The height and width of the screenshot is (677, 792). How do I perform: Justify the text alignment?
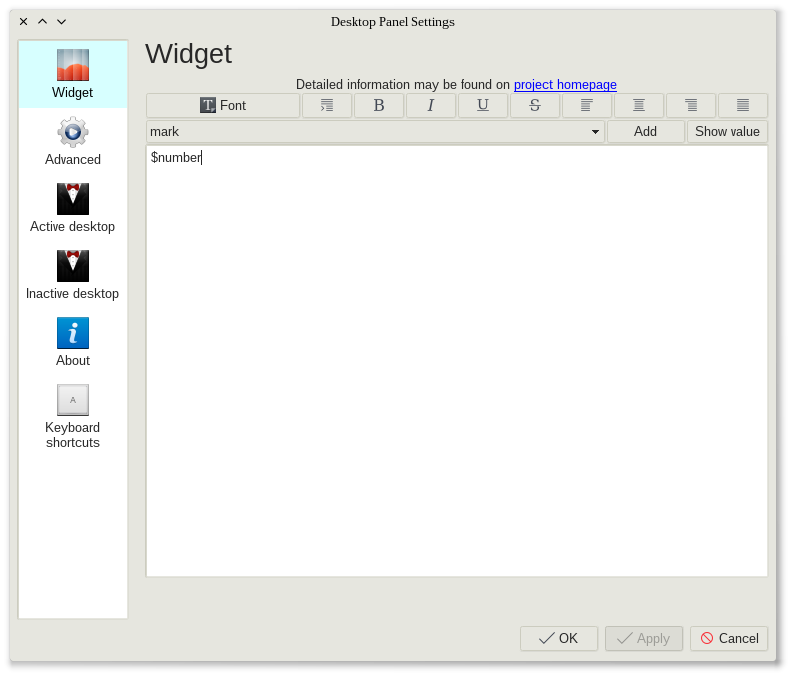[743, 105]
